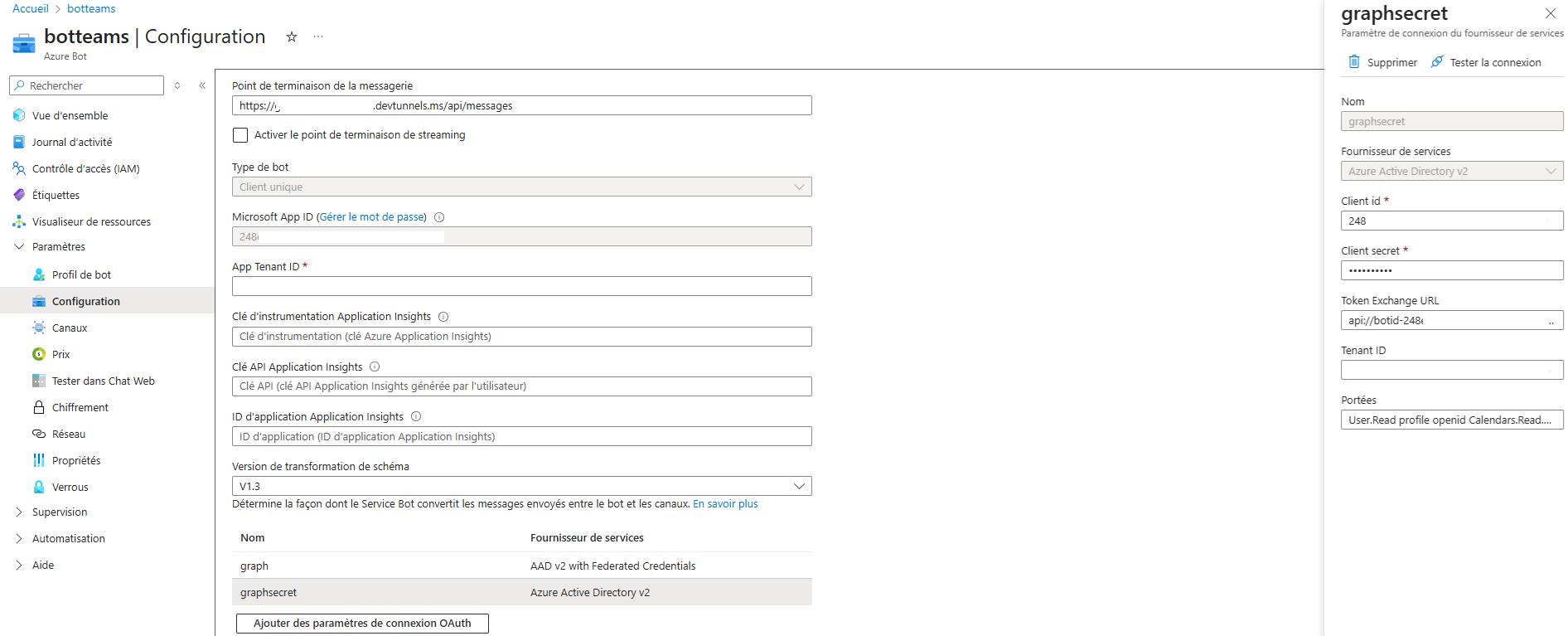Focus the Rechercher sidebar search field
Viewport: 1568px width, 636px height.
(x=86, y=85)
